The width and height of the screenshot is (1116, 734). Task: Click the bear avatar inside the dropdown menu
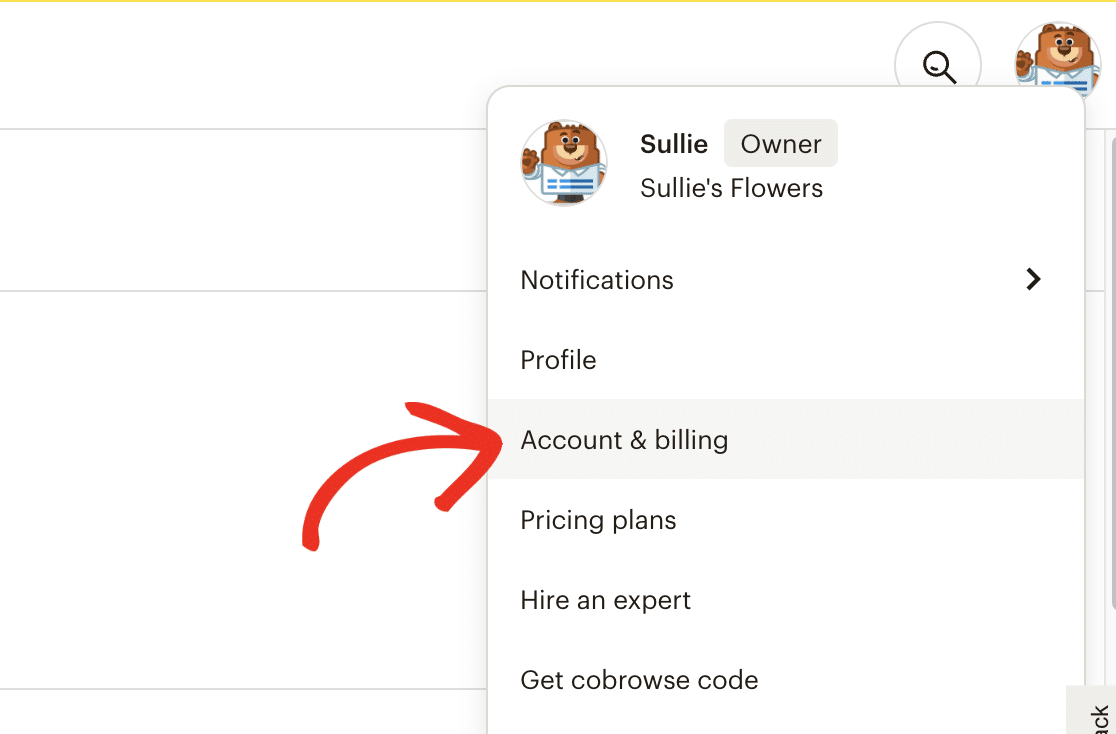pyautogui.click(x=564, y=163)
